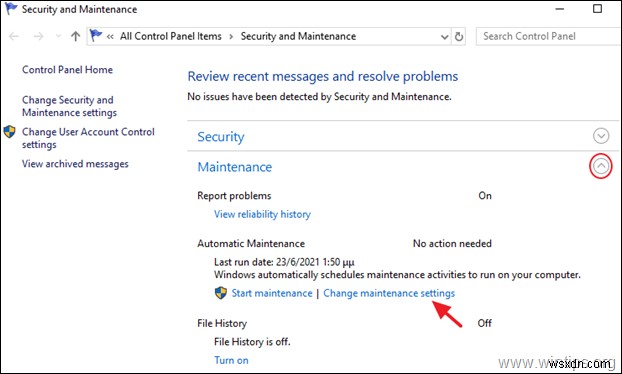Open Change maintenance settings link
622x374 pixels.
pyautogui.click(x=389, y=293)
